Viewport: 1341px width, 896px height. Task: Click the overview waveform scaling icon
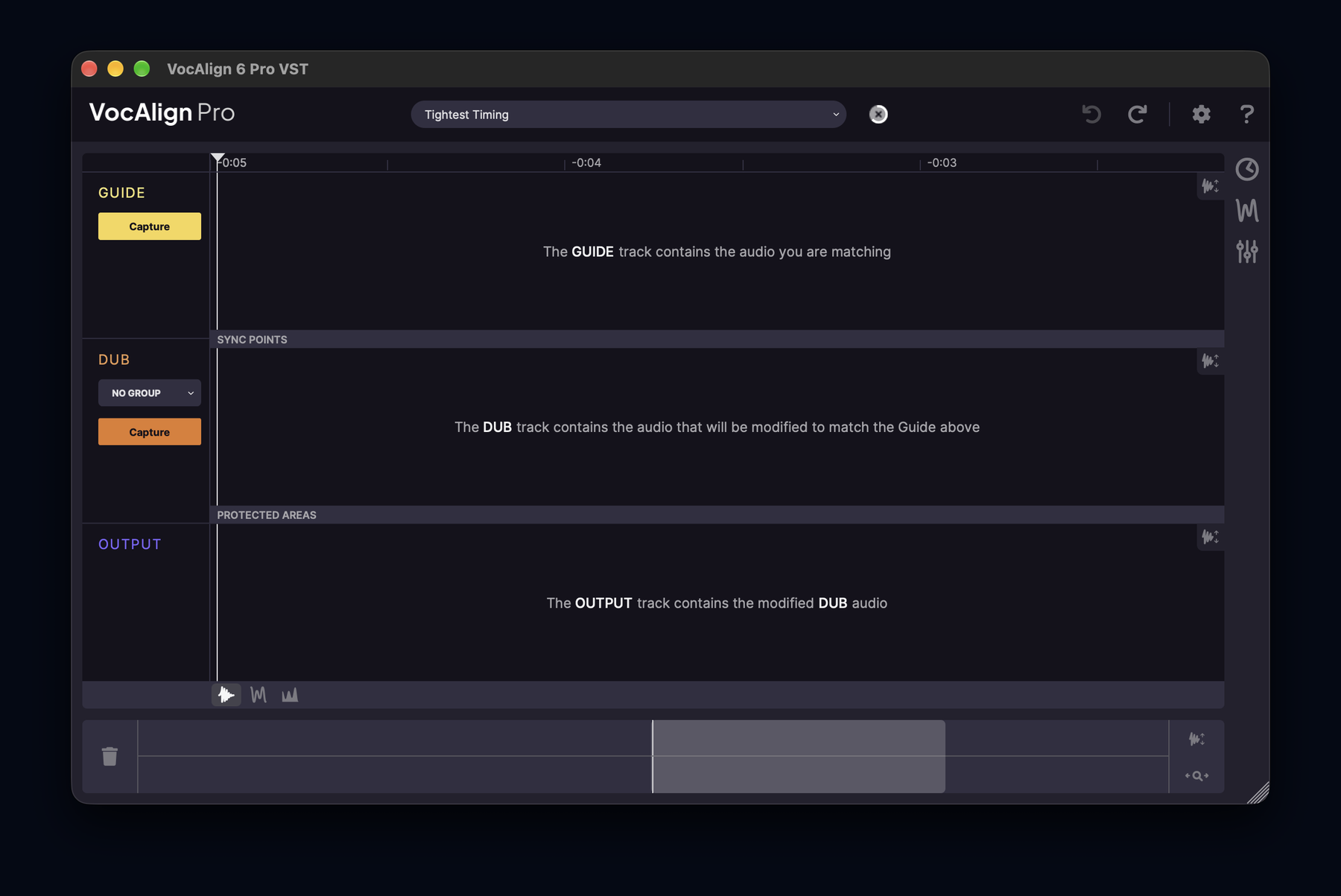click(x=1196, y=739)
